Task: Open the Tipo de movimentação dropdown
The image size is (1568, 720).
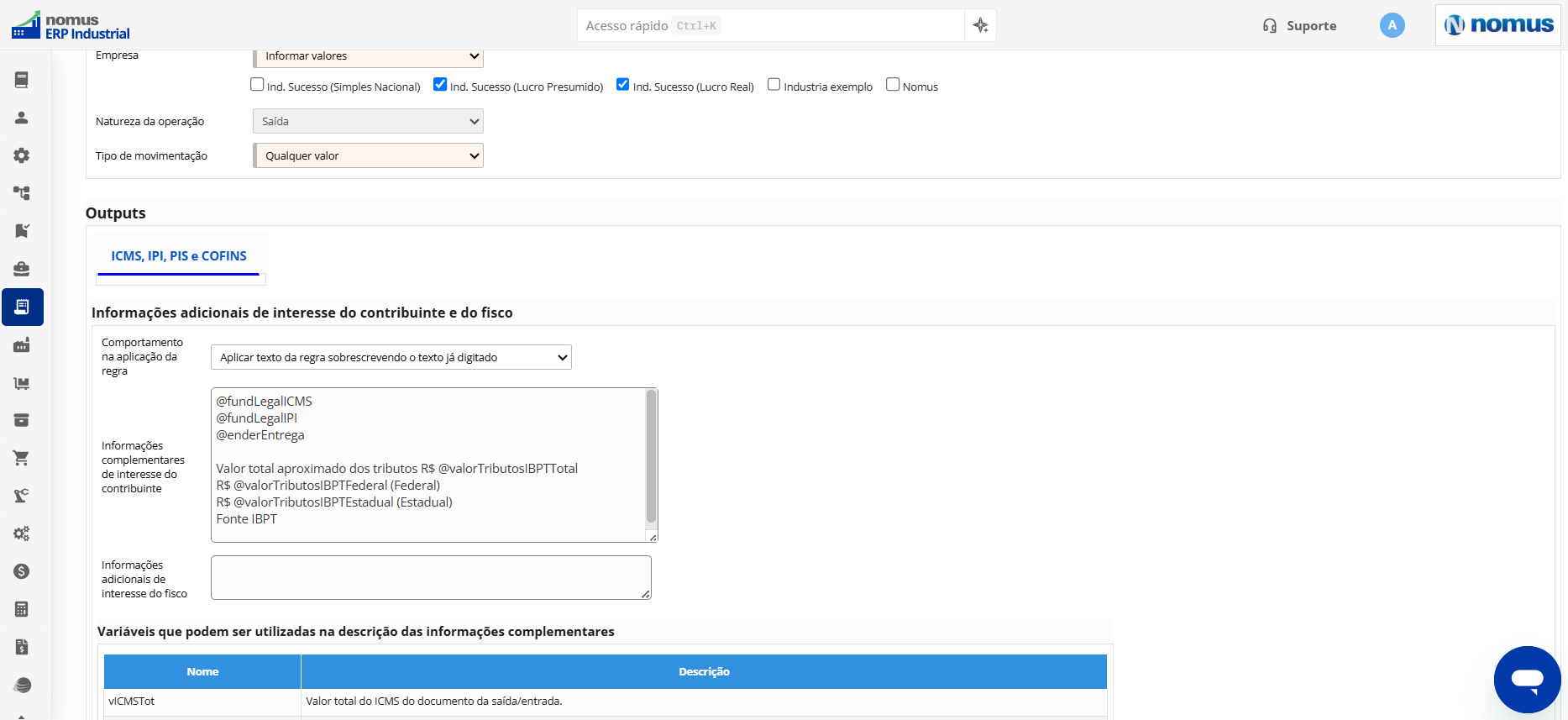Action: (x=369, y=155)
